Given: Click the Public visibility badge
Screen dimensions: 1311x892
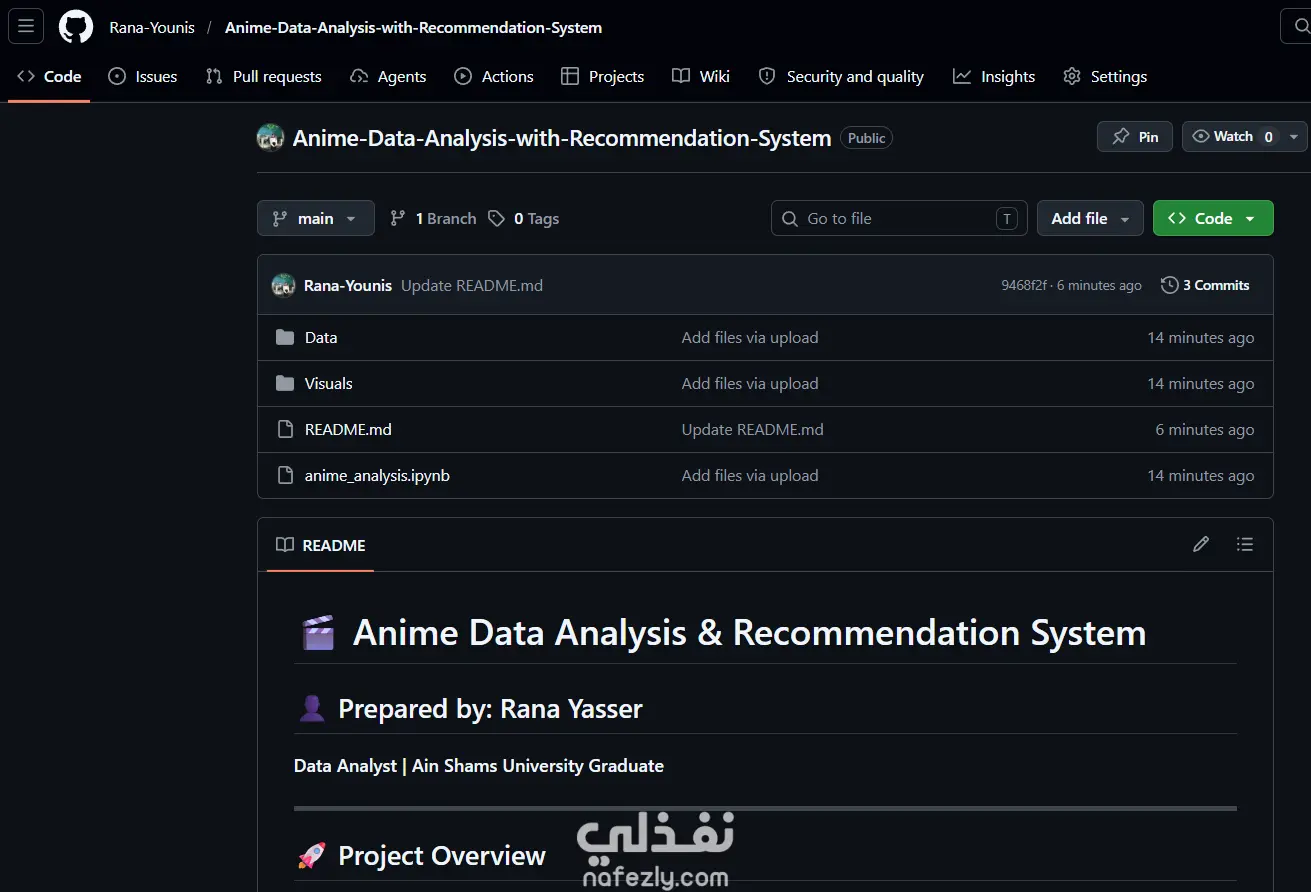Looking at the screenshot, I should click(866, 138).
